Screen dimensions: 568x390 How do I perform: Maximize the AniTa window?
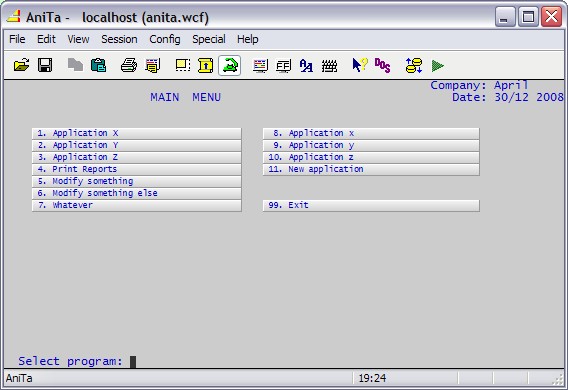pos(528,17)
